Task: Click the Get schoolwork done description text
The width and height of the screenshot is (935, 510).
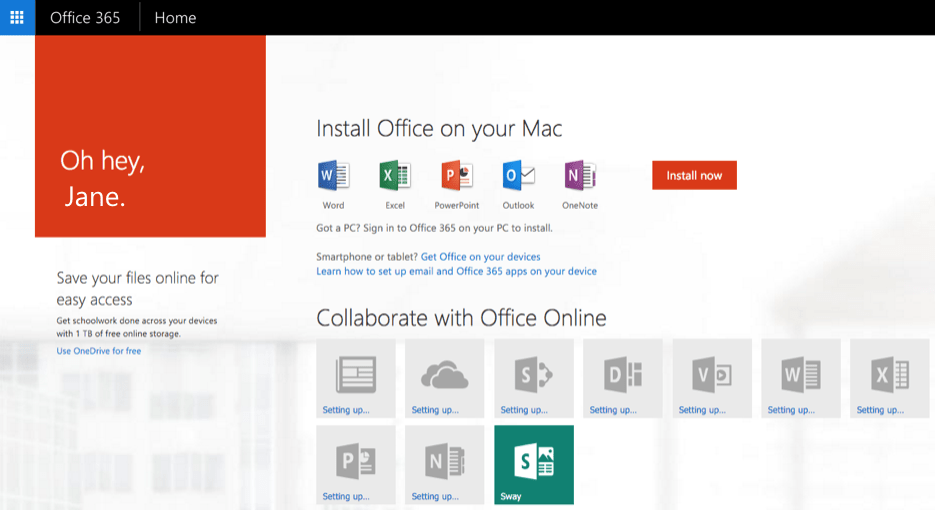Action: pyautogui.click(x=137, y=327)
